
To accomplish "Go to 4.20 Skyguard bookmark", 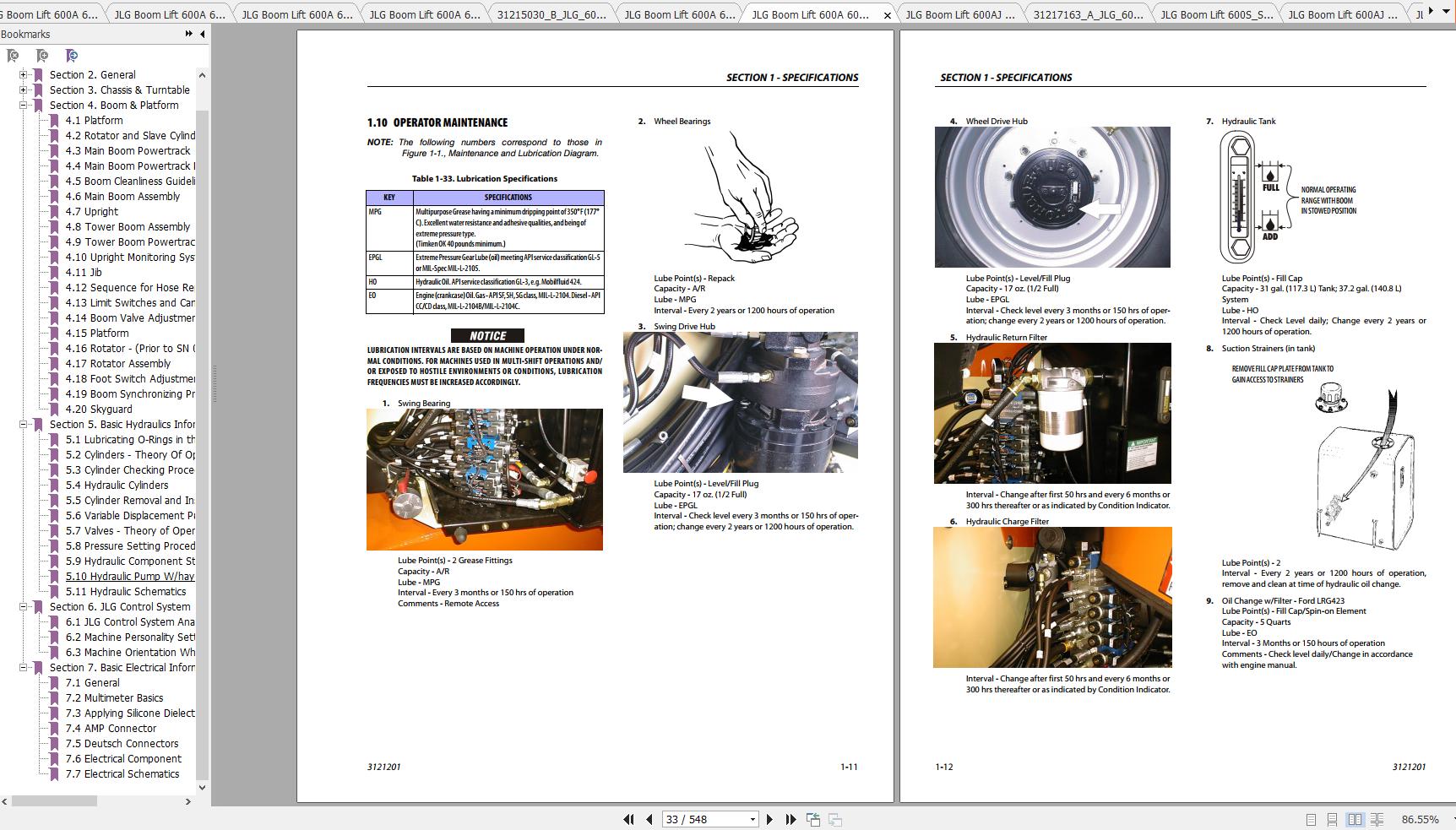I will click(99, 410).
